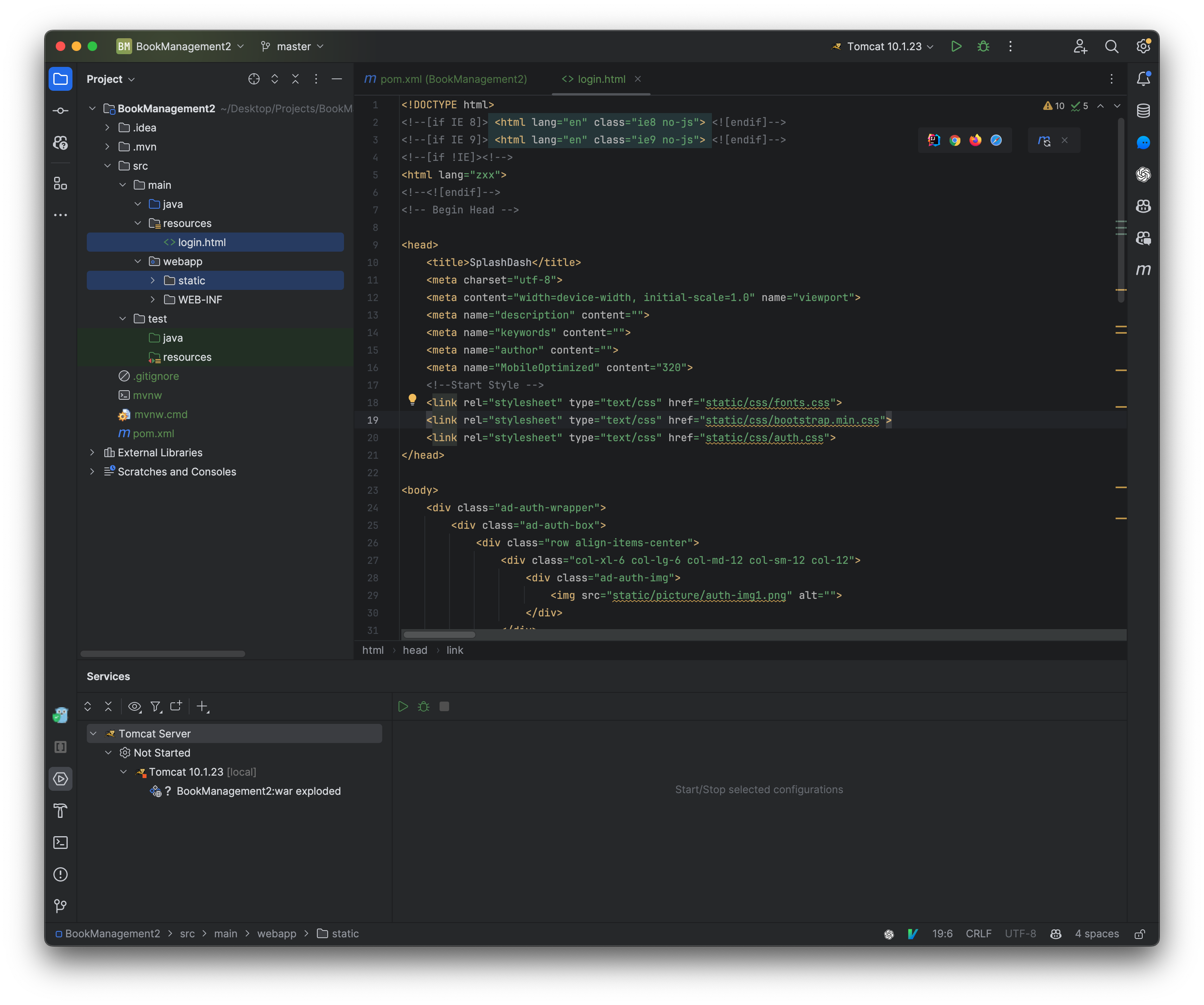
Task: Switch to the pom.xml tab
Action: coord(453,79)
